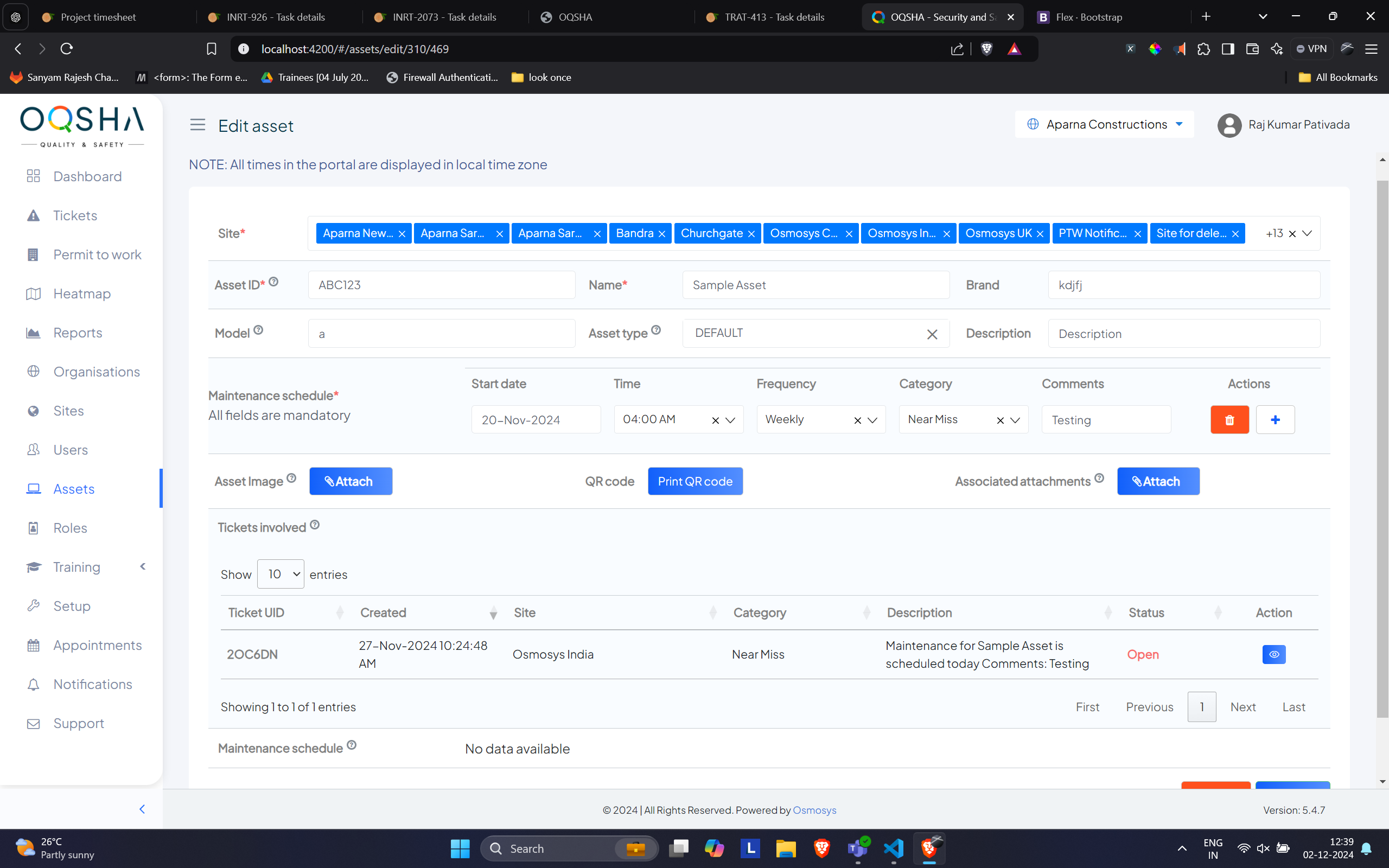Remove the Churchgate site tag
Screen dimensions: 1389x868
[x=751, y=234]
